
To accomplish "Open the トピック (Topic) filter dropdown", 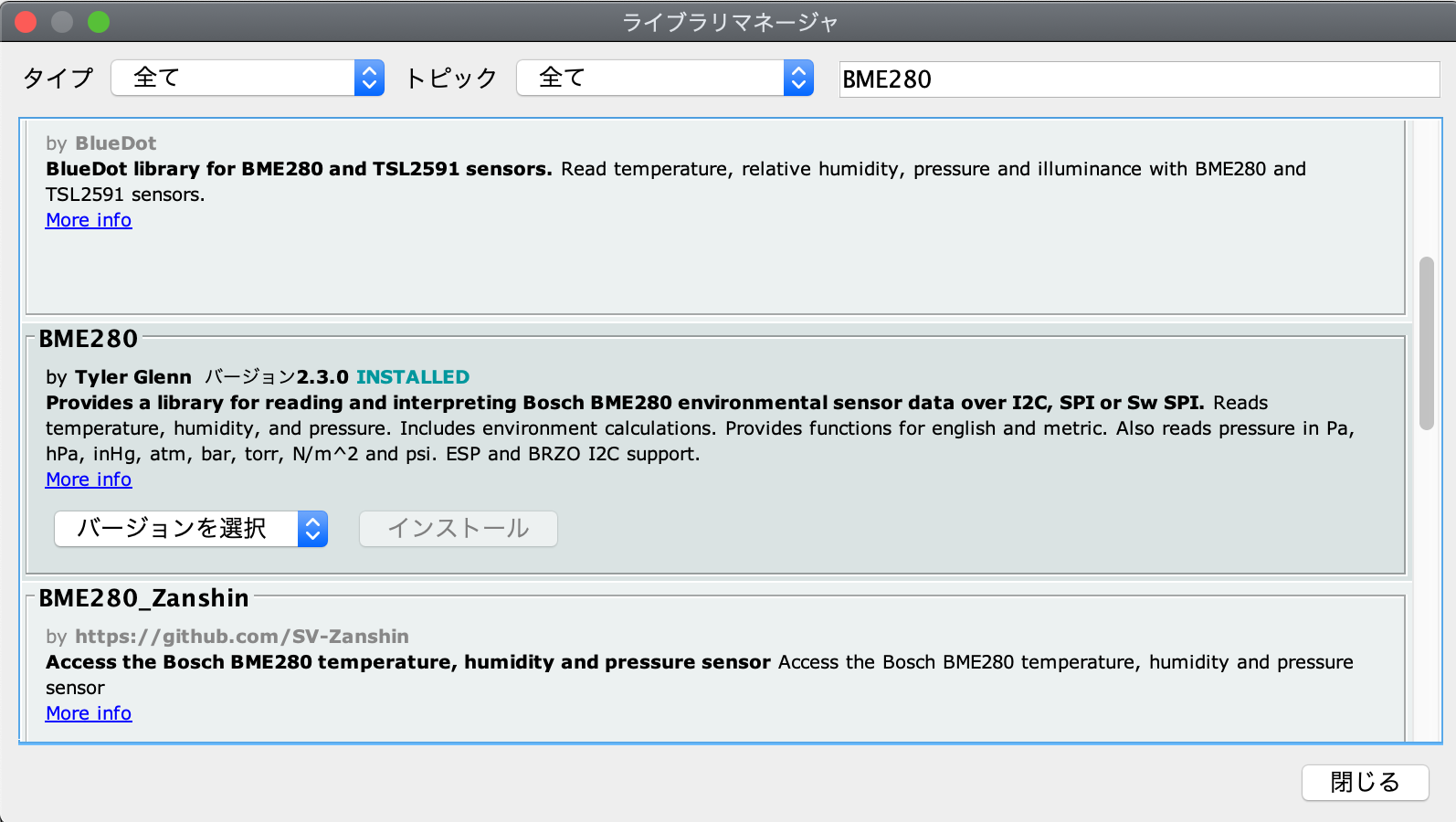I will pyautogui.click(x=664, y=79).
